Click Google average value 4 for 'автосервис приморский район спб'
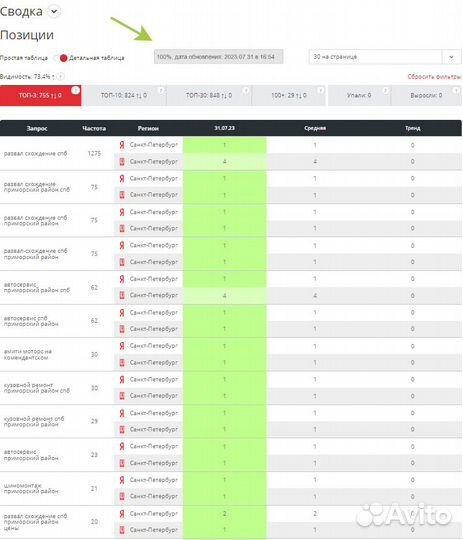The height and width of the screenshot is (540, 463). click(x=315, y=295)
